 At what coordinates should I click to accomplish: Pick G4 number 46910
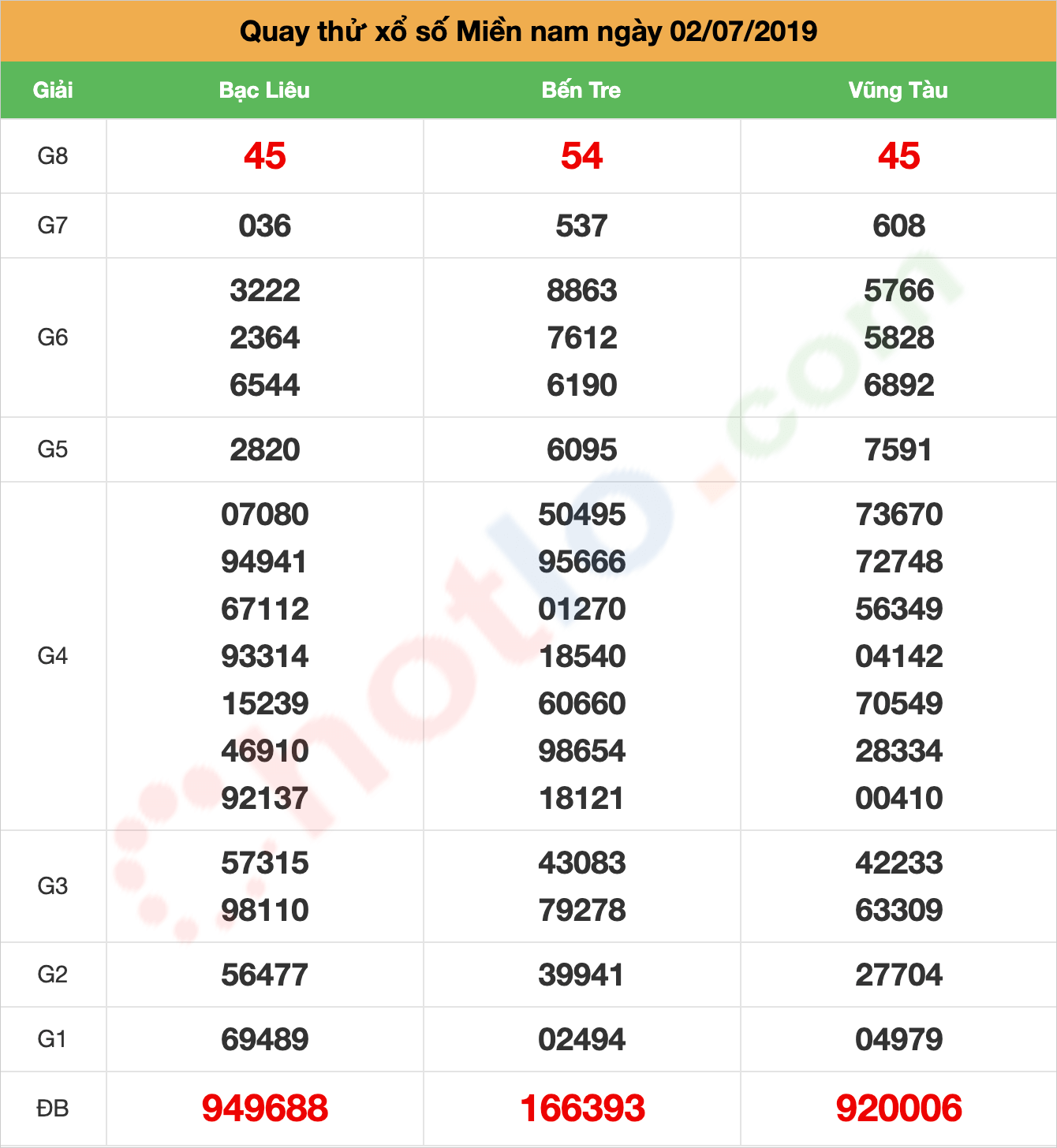[265, 751]
